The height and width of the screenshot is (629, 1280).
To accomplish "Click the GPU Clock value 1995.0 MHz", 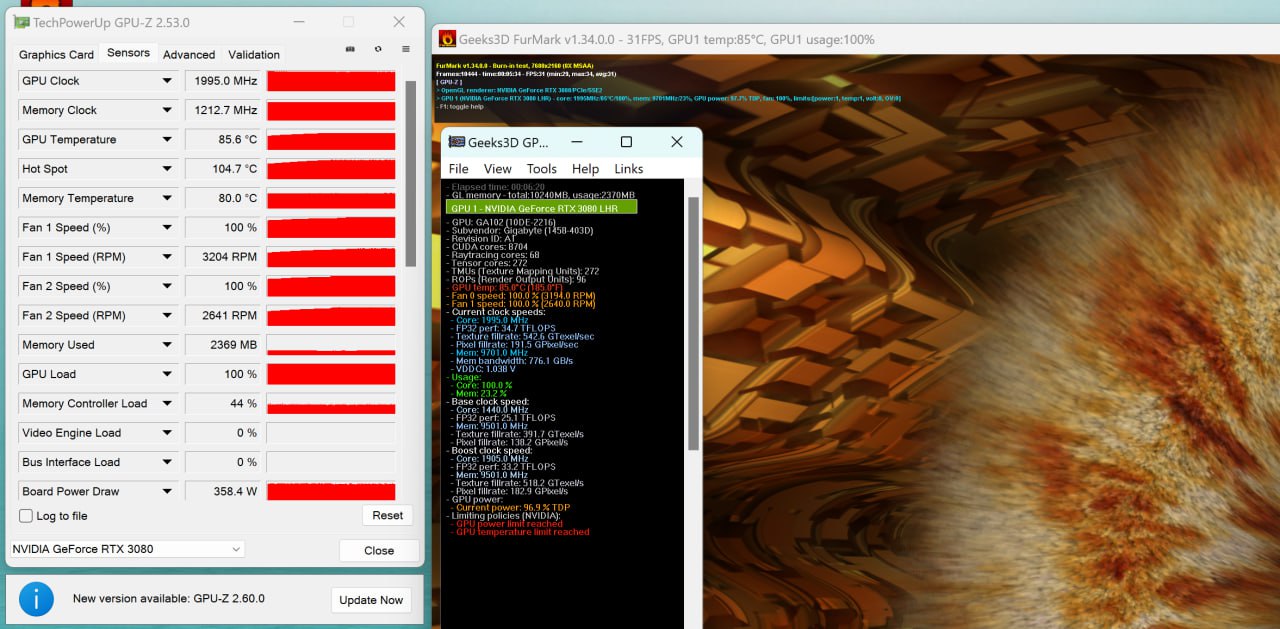I will coord(225,81).
